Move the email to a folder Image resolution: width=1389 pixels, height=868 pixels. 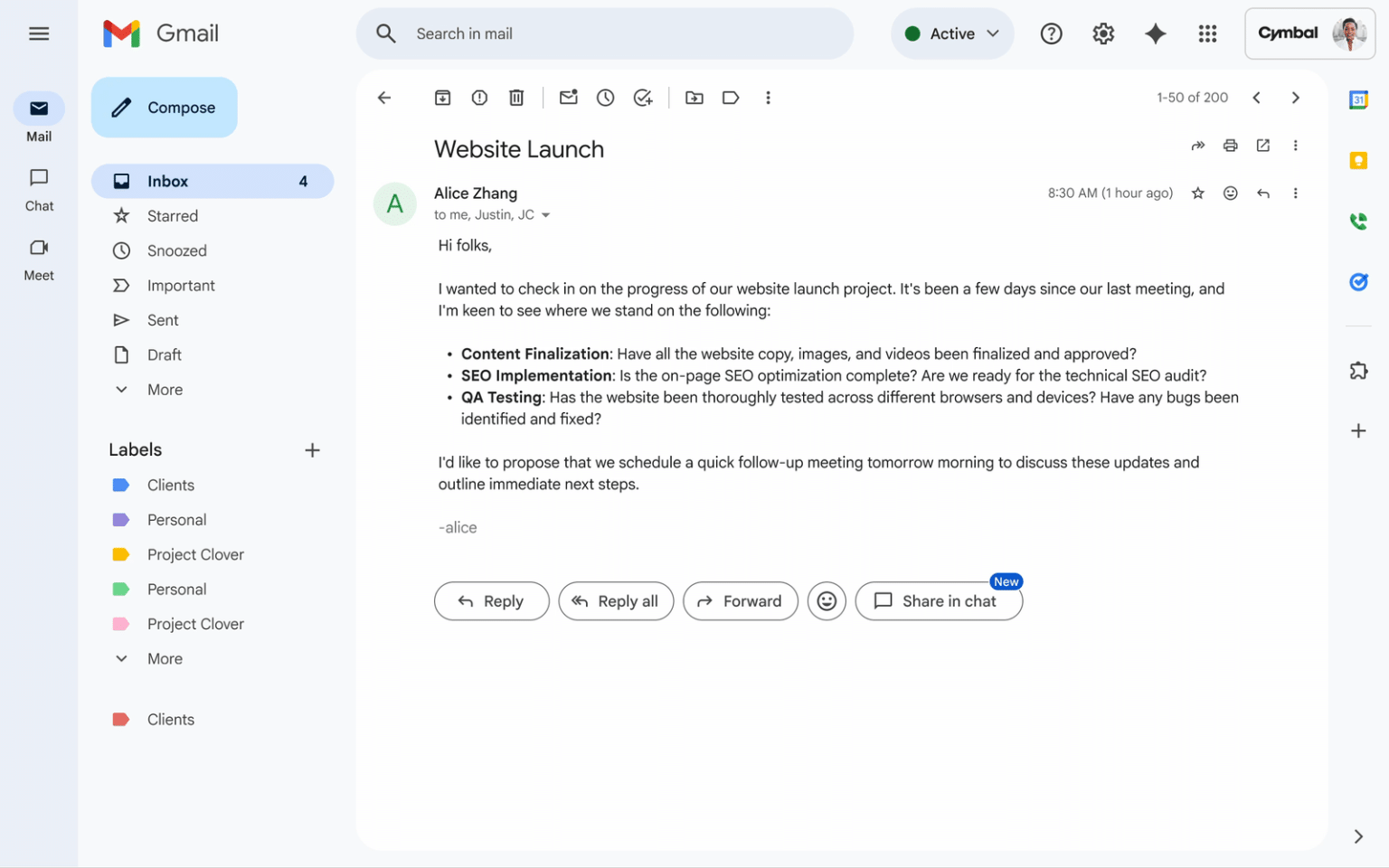point(694,97)
